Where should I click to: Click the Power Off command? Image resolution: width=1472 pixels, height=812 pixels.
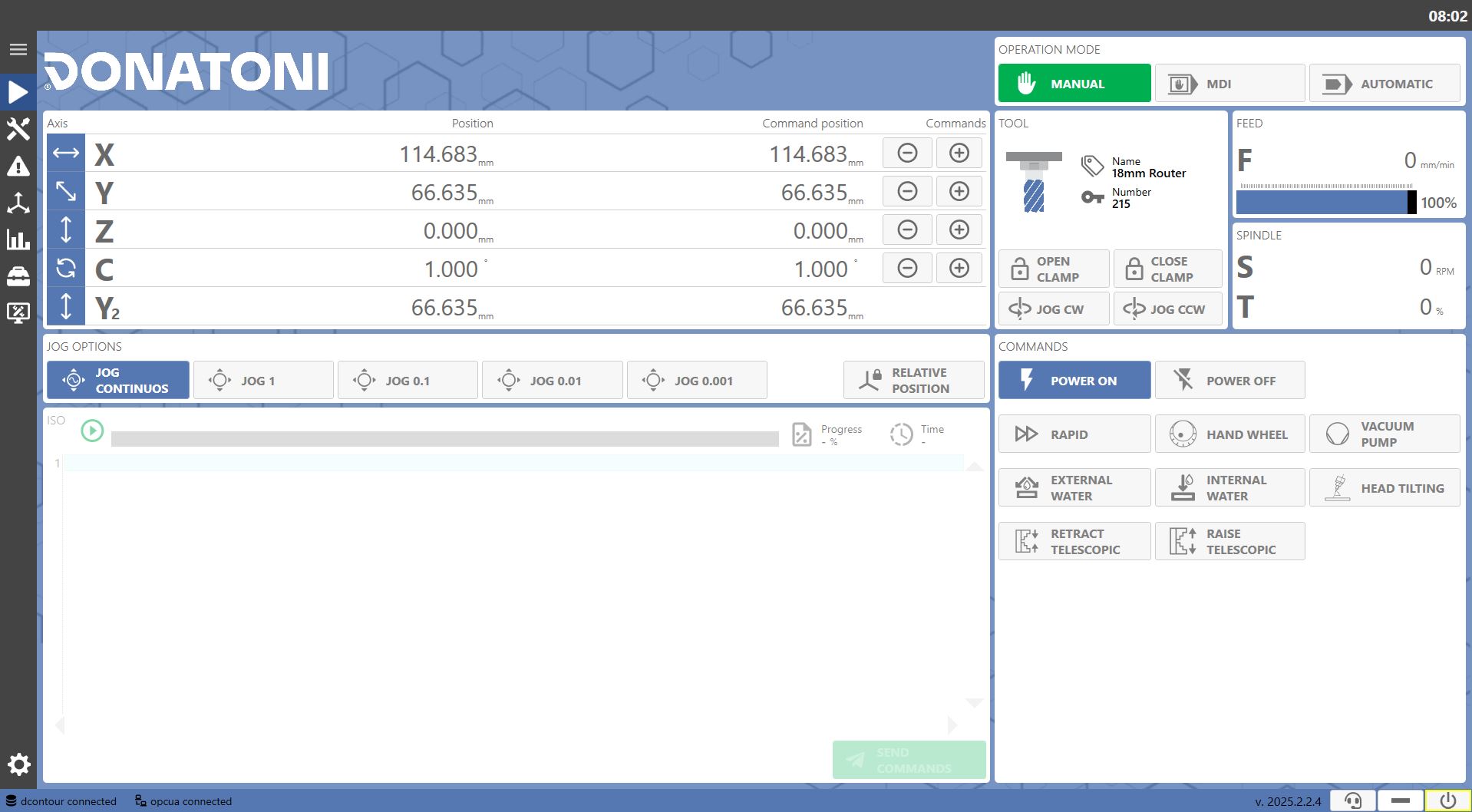[x=1229, y=380]
